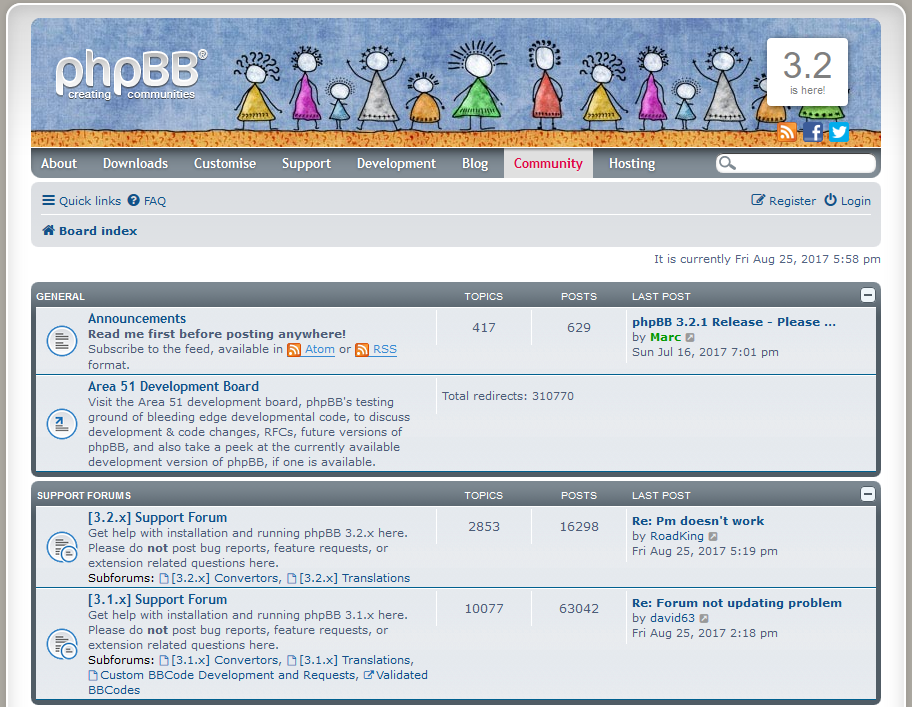Image resolution: width=912 pixels, height=707 pixels.
Task: View latest post icon next to Marc
Action: (690, 337)
